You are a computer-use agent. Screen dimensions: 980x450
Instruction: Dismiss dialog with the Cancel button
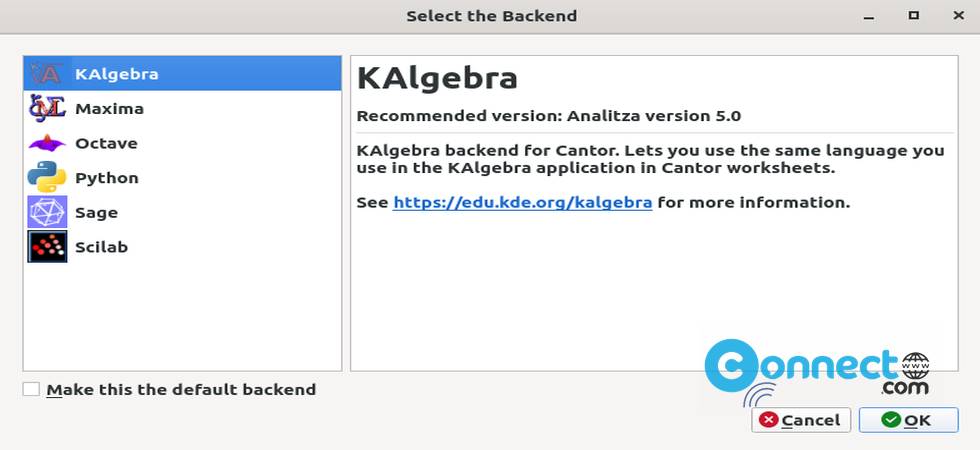[x=801, y=420]
